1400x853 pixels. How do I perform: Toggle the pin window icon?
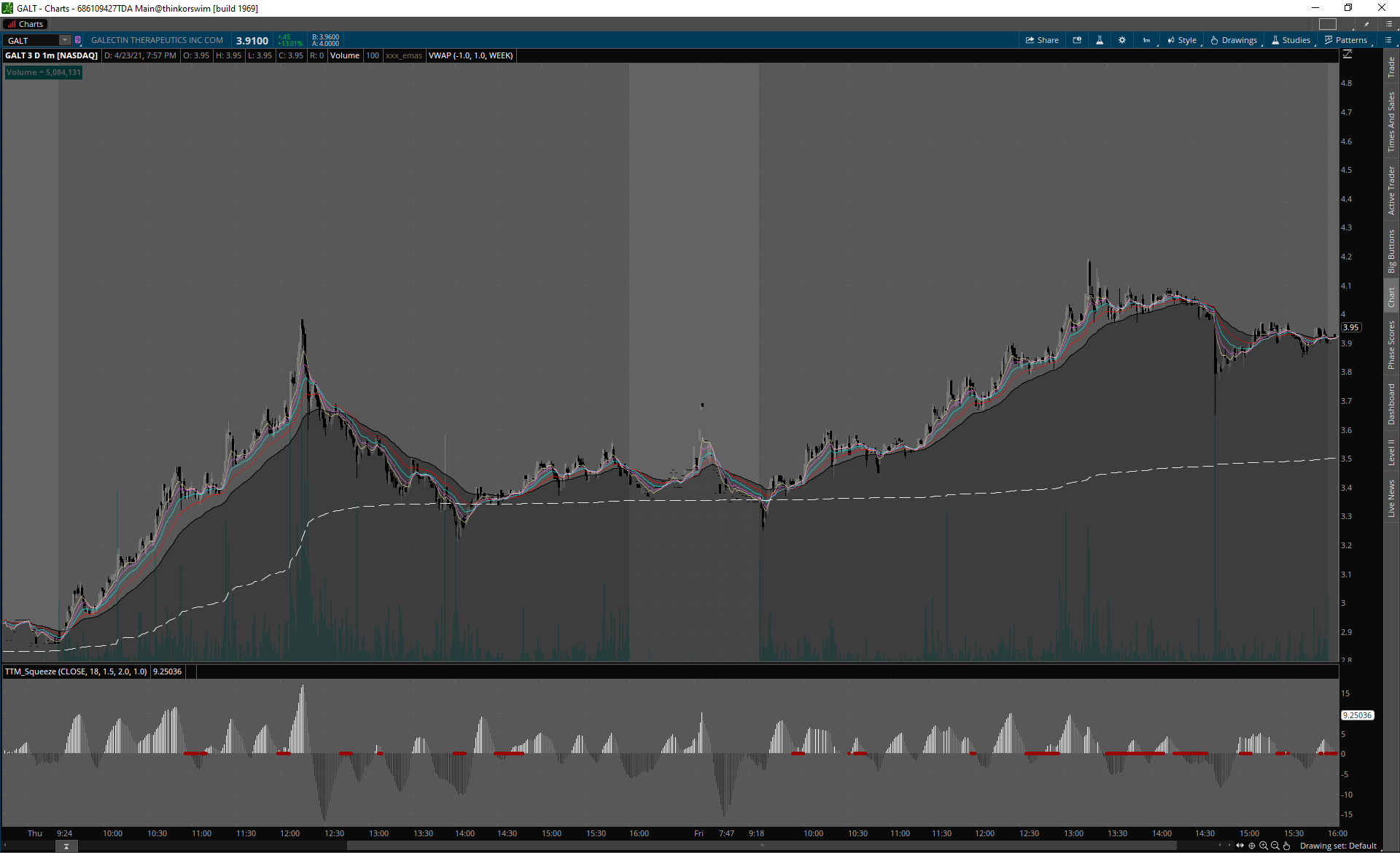pos(1366,24)
